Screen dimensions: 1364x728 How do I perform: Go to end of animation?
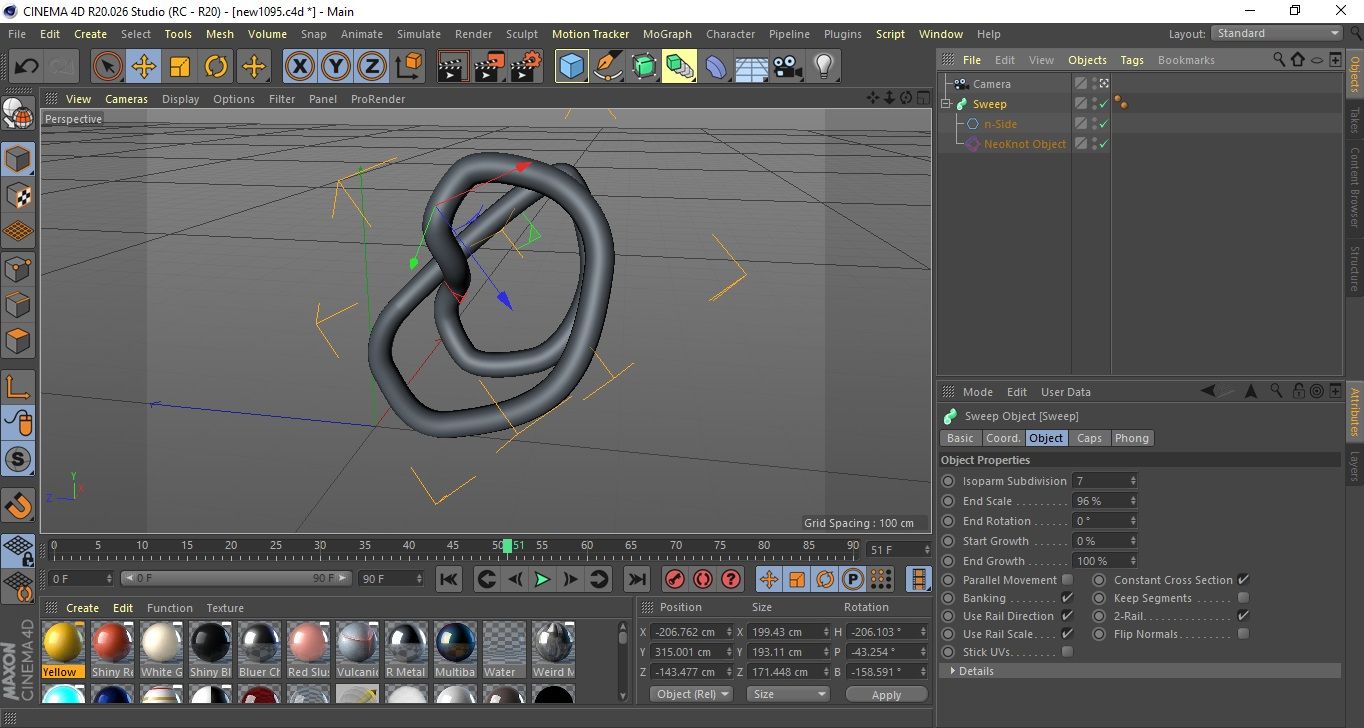(636, 579)
